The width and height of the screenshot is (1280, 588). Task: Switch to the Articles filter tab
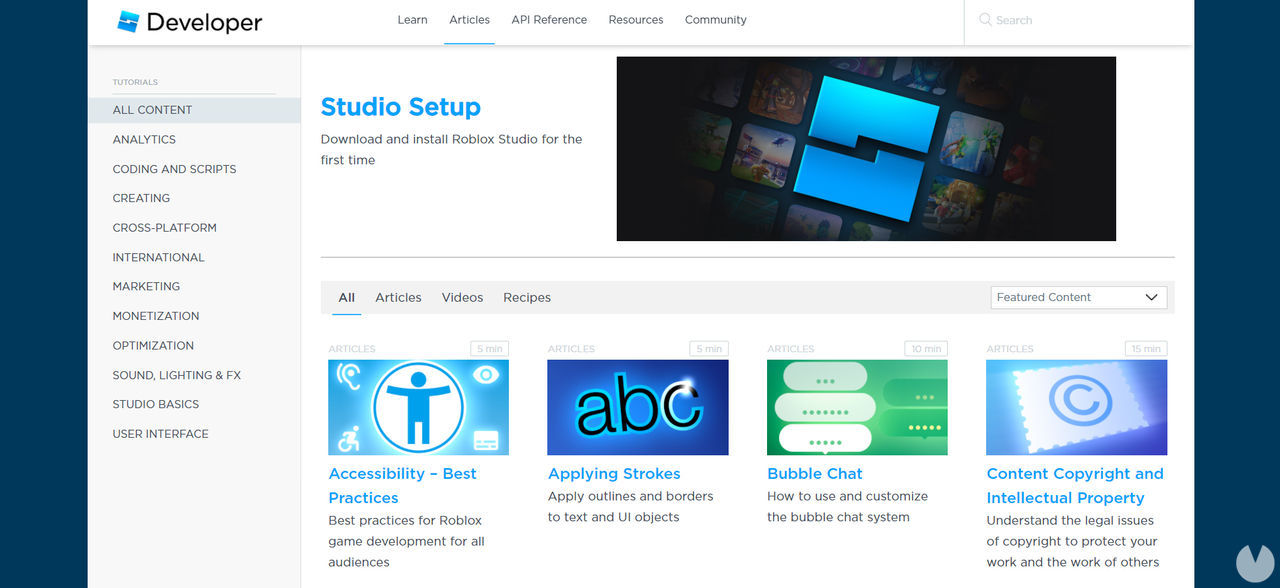click(x=398, y=297)
